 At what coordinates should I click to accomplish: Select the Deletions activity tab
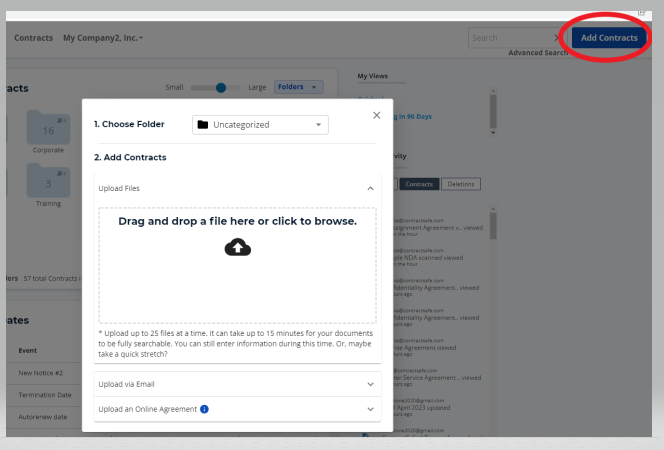tap(461, 184)
